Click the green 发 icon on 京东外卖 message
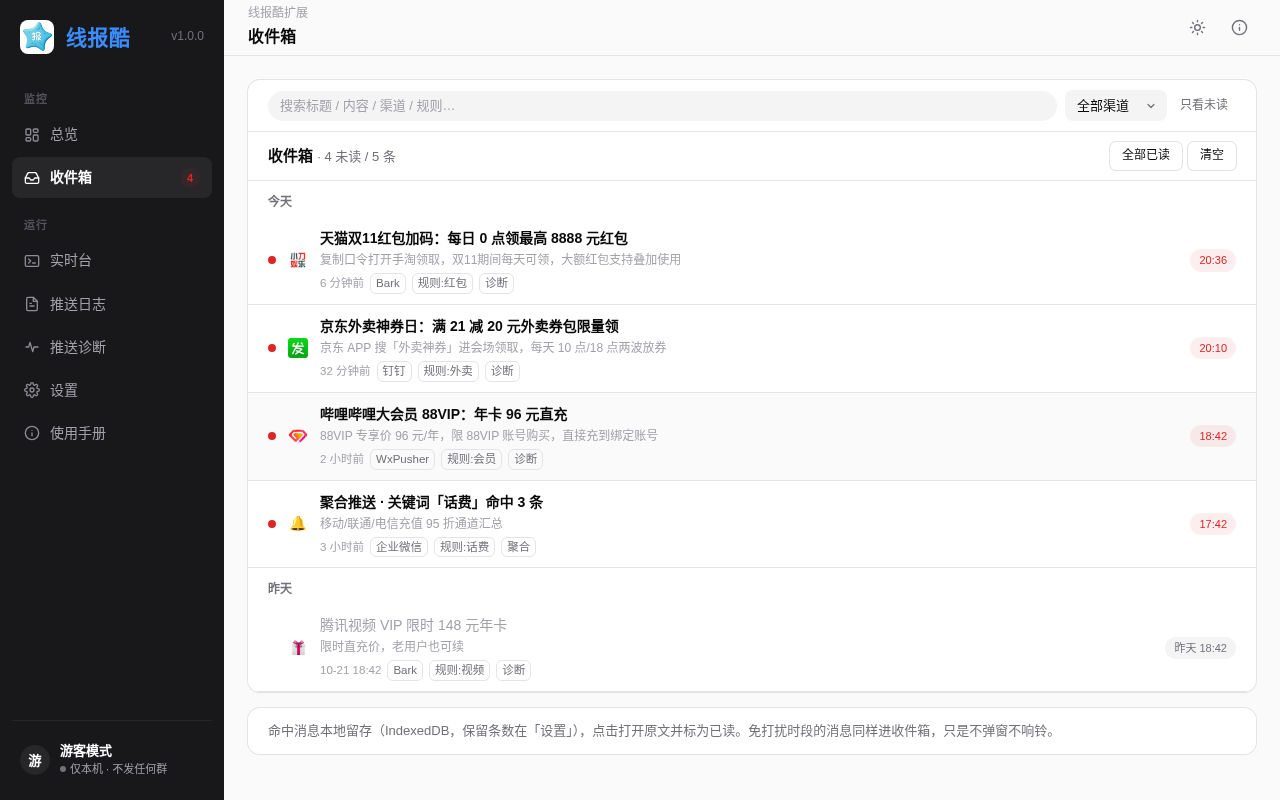The image size is (1280, 800). coord(298,348)
